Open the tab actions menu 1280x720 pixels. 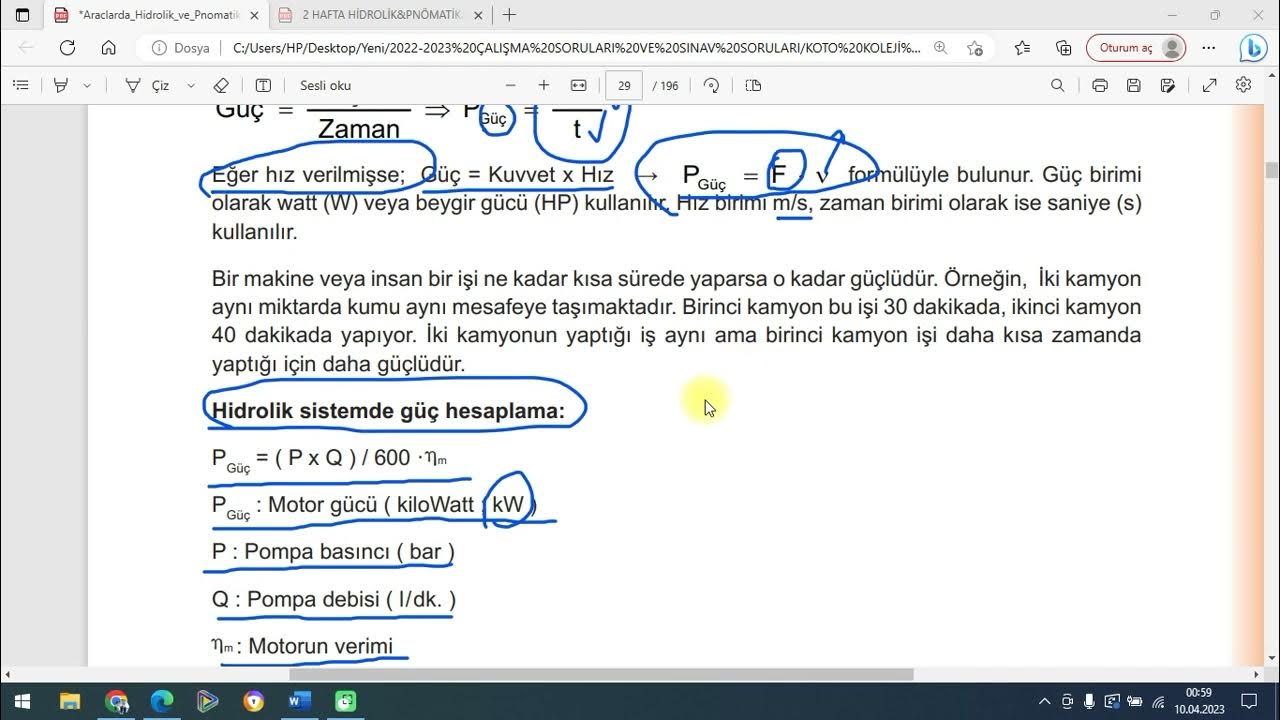click(23, 15)
